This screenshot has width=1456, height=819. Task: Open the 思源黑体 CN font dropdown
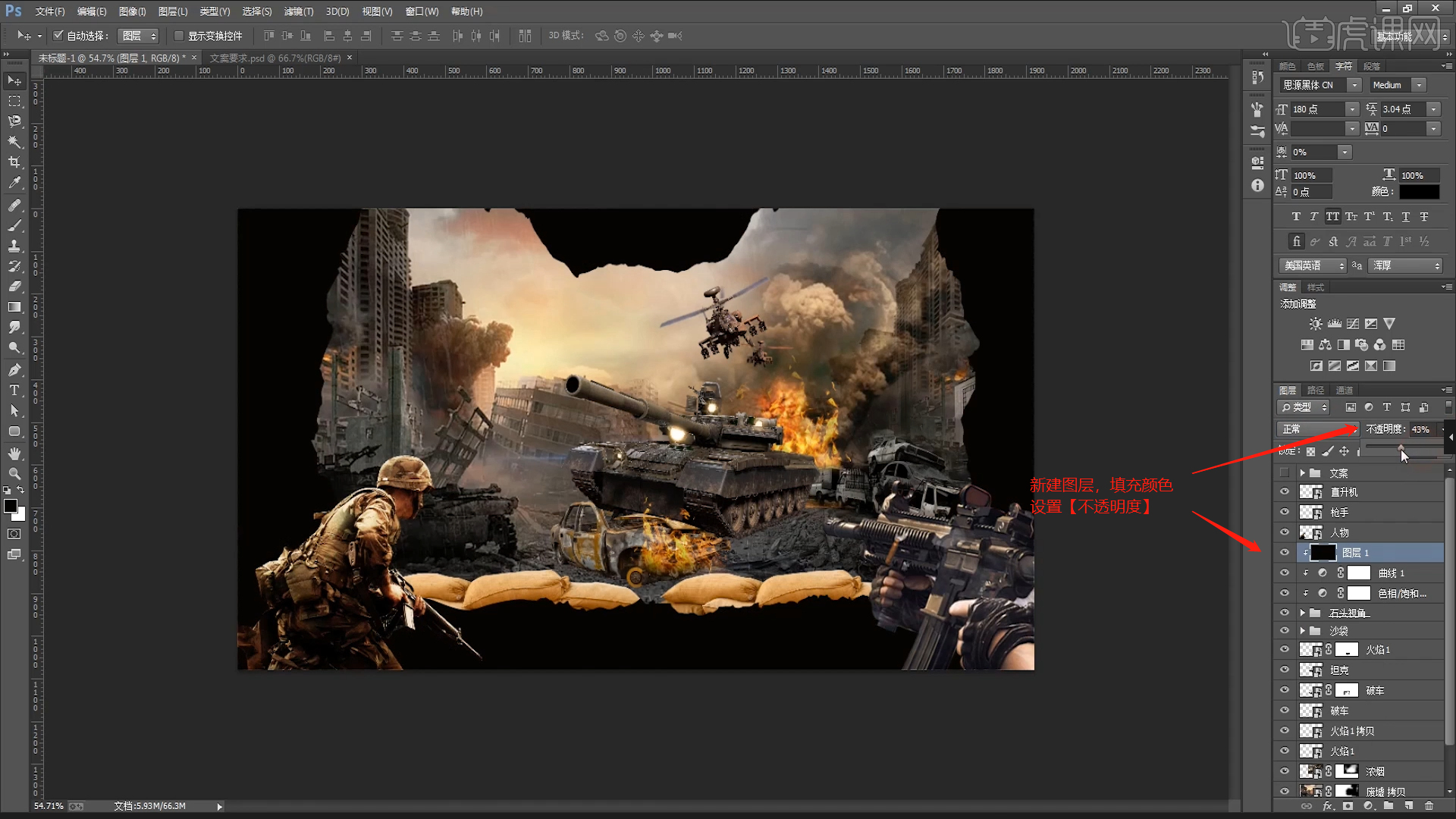[1354, 85]
